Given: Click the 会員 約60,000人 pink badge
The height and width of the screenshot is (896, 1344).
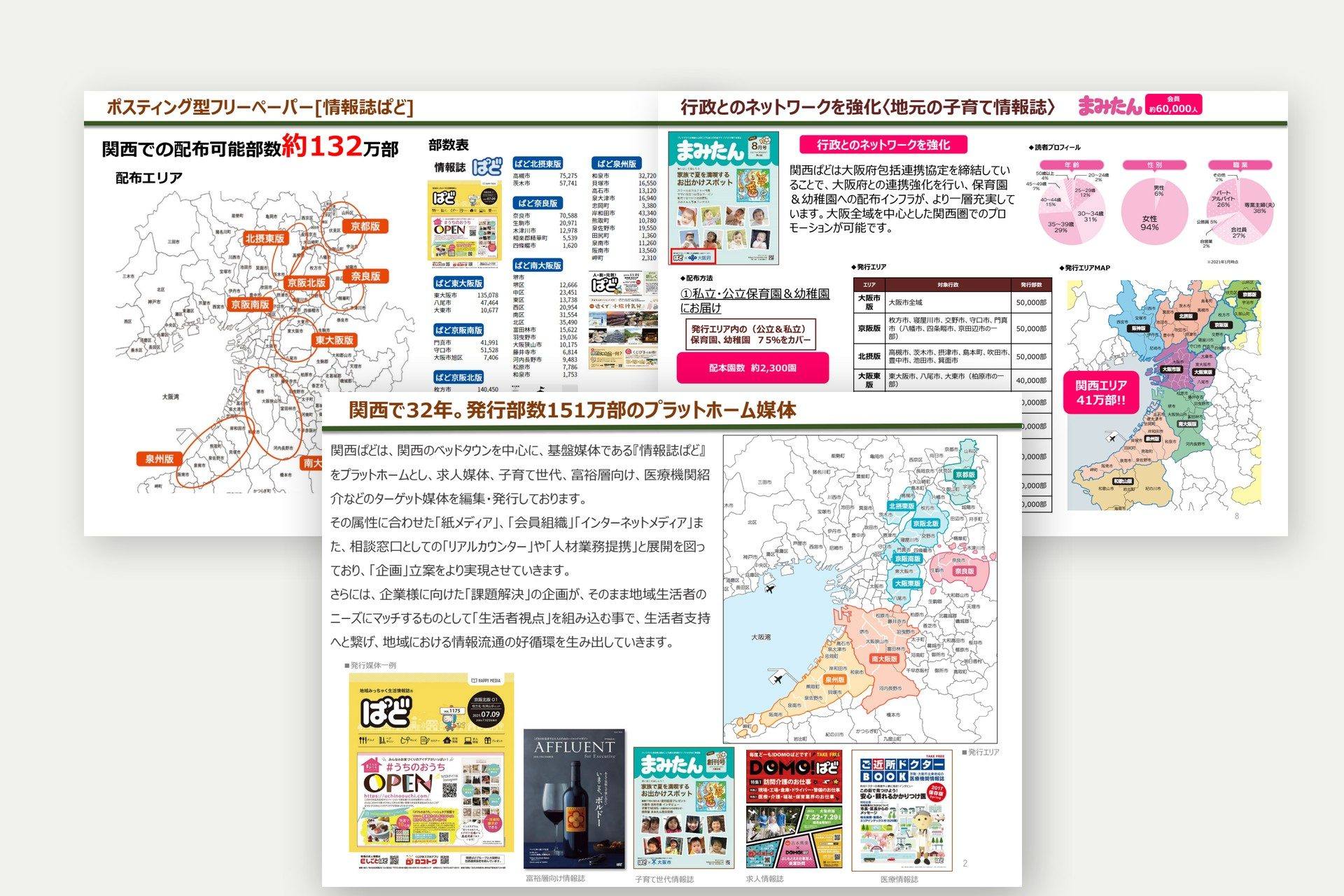Looking at the screenshot, I should pos(1174,104).
